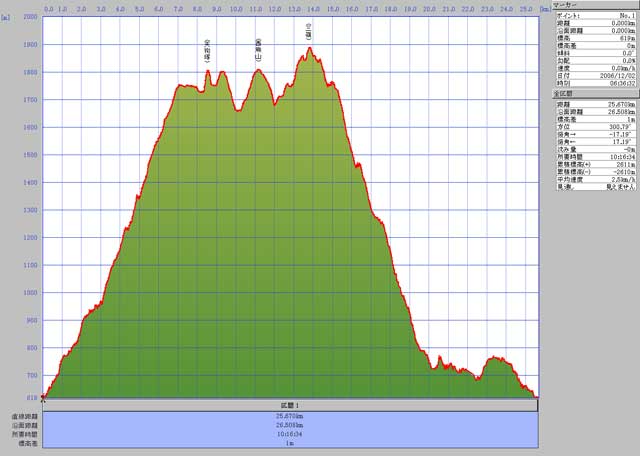
Task: Click the 26.508km value in the bottom table
Action: [291, 423]
